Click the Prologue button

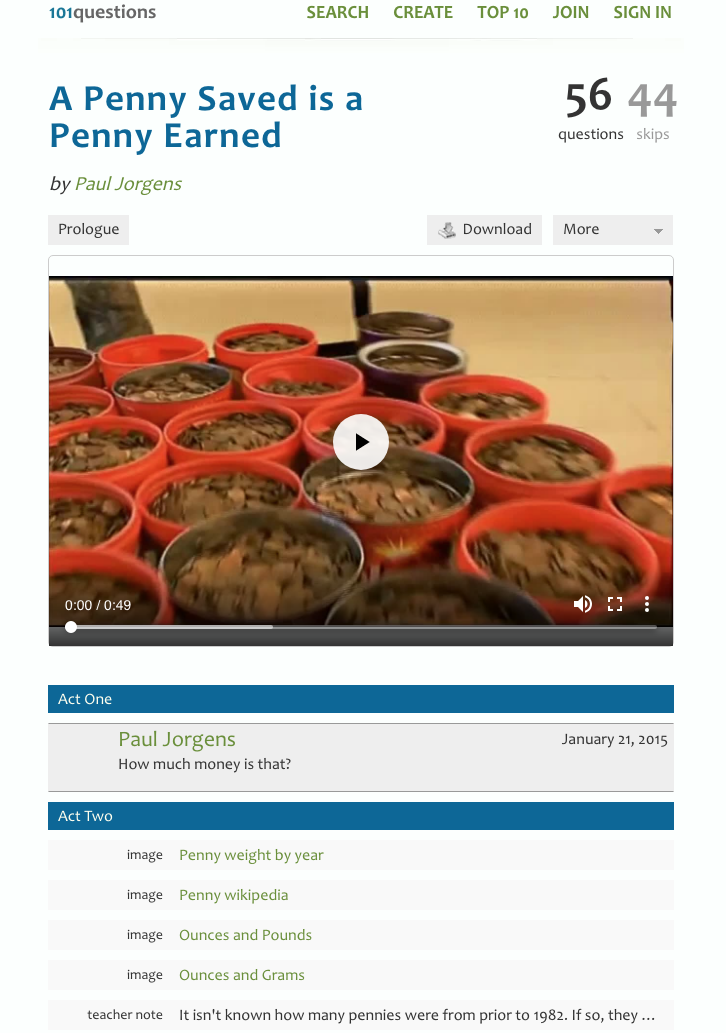(88, 230)
